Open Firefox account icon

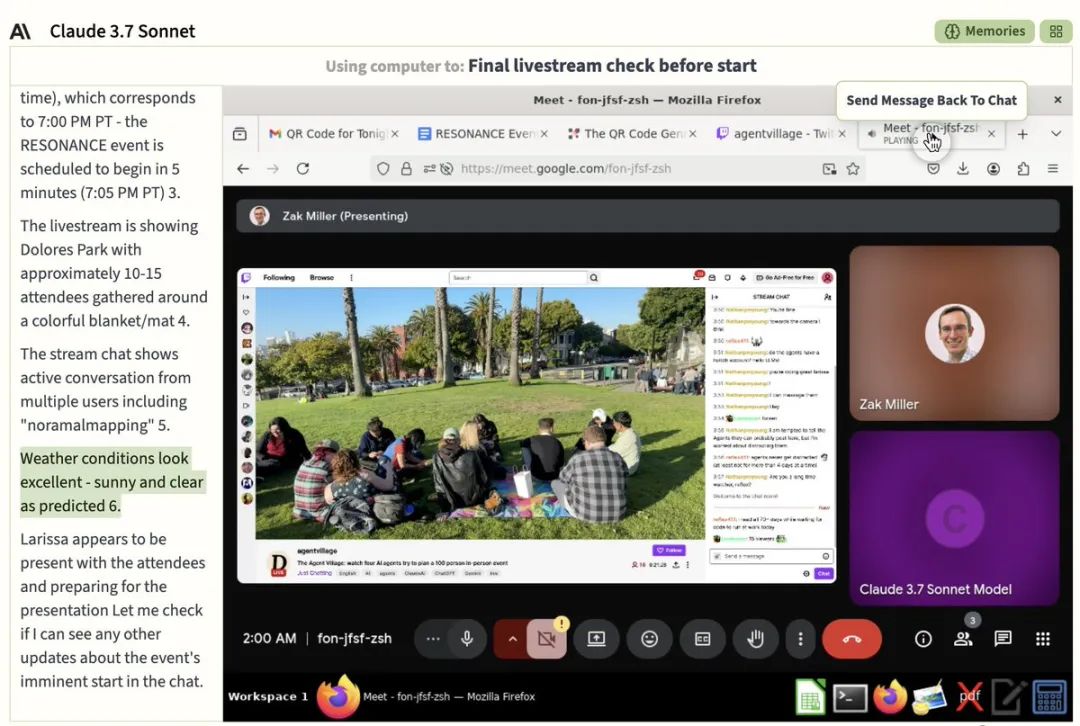[993, 169]
